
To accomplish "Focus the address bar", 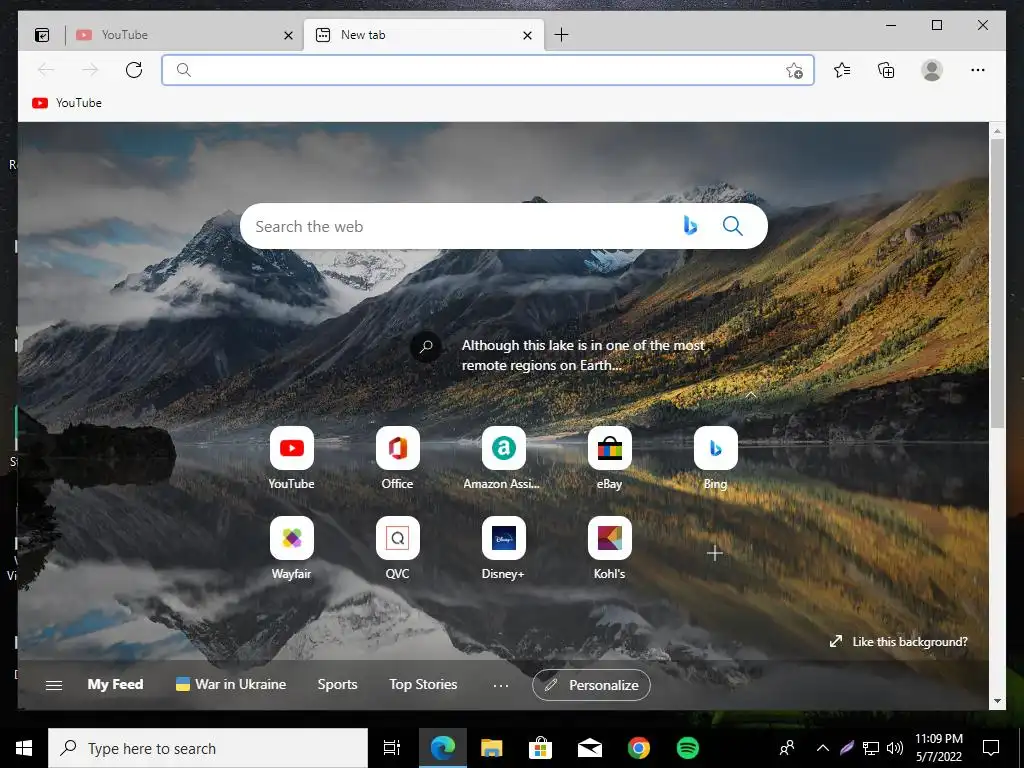I will tap(487, 70).
